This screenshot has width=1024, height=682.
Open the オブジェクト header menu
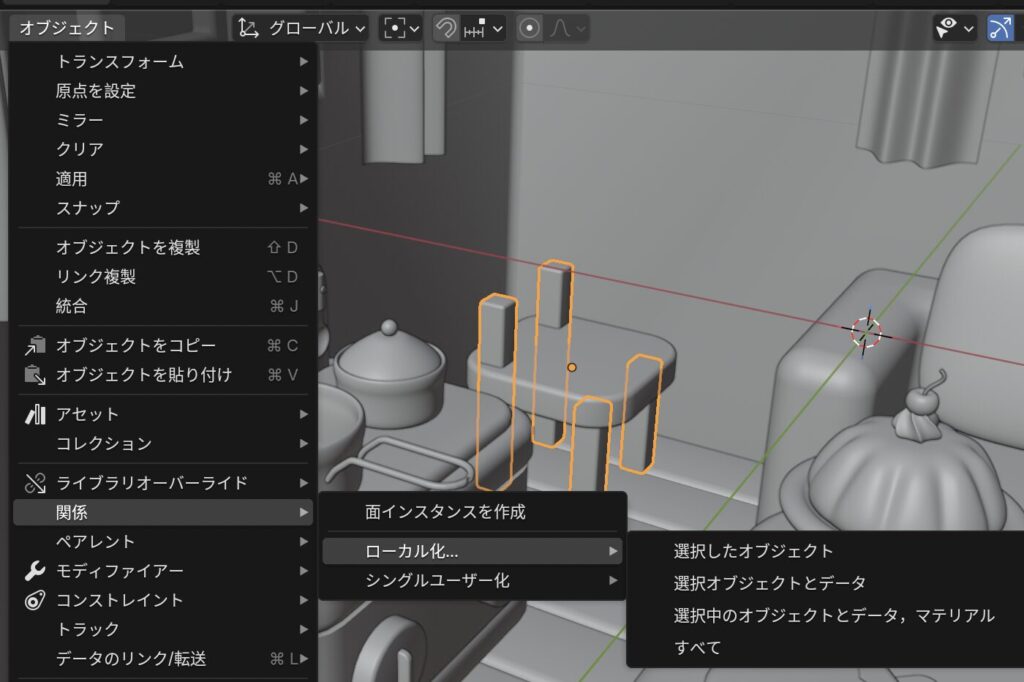67,28
